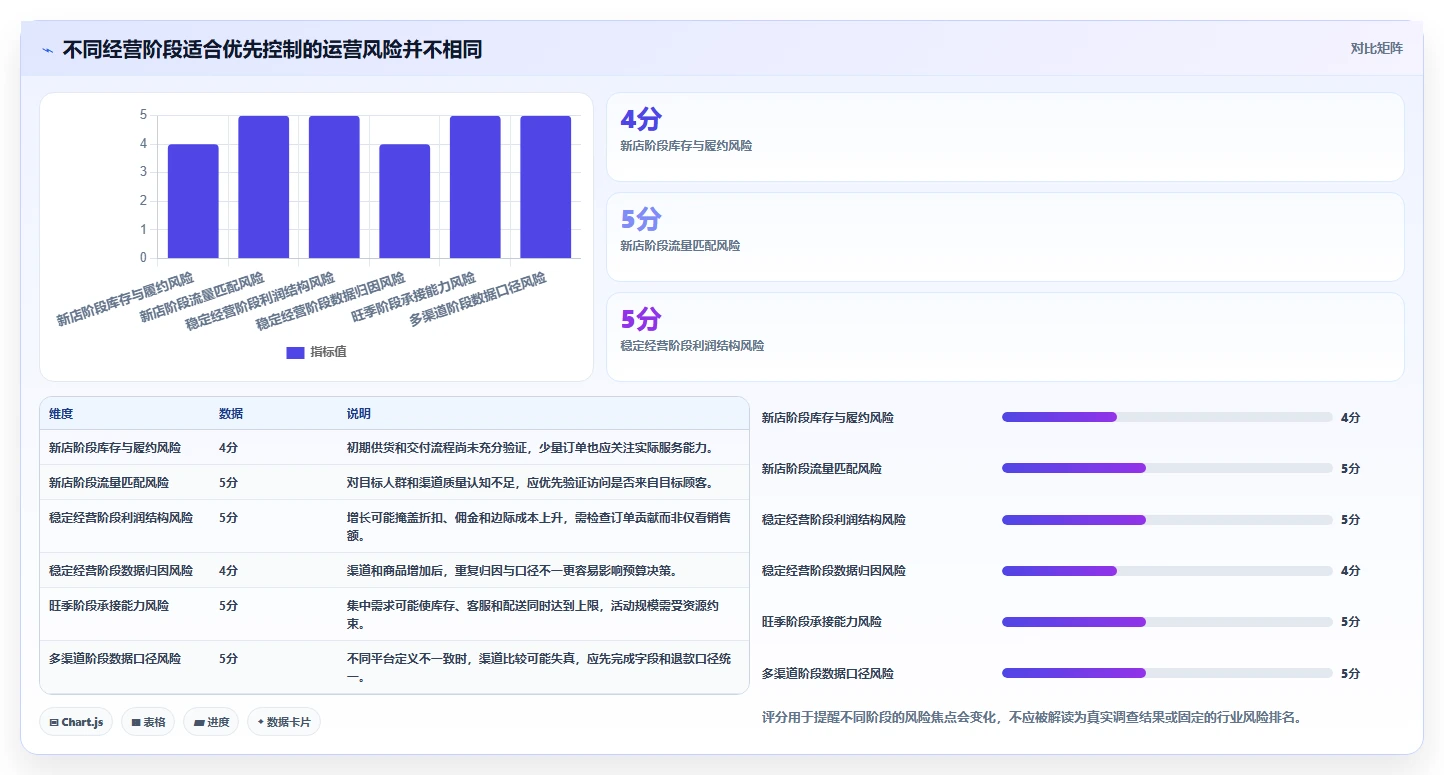The height and width of the screenshot is (775, 1444).
Task: Open the 4分 新店阶段库存与履约风险 card
Action: click(x=1005, y=137)
